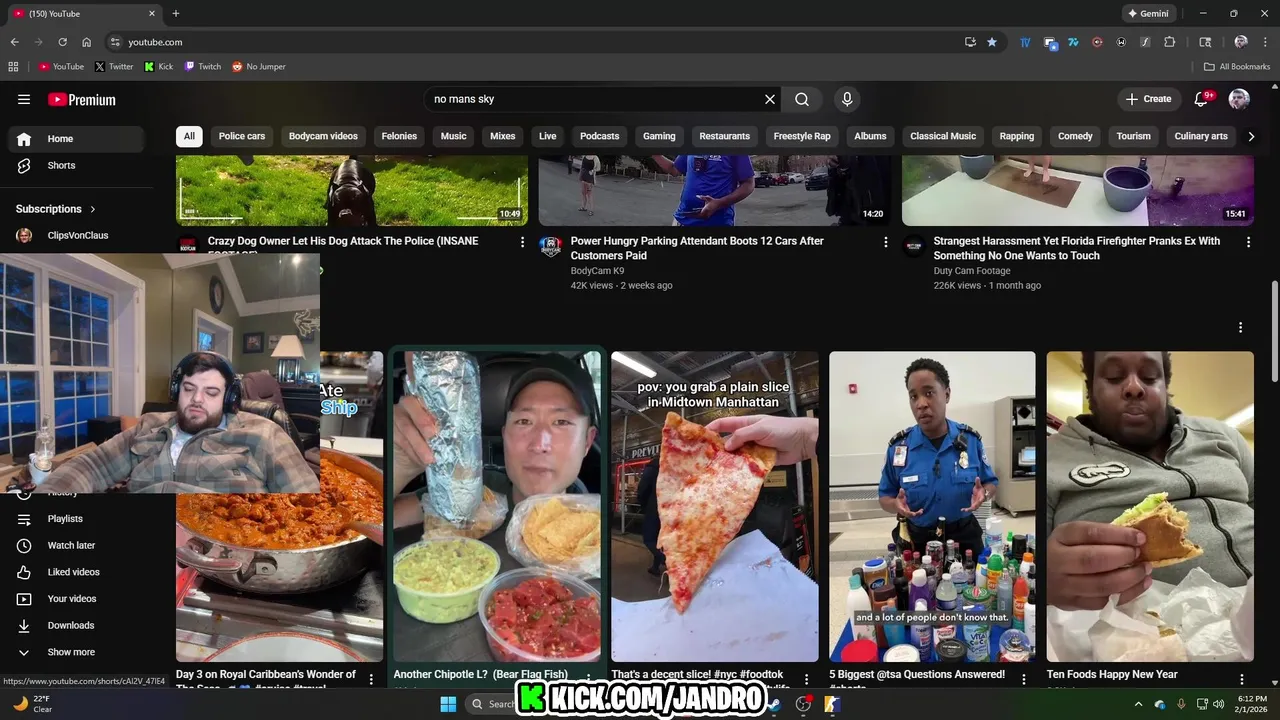Open the All Bookmarks folder
This screenshot has height=720, width=1280.
pyautogui.click(x=1237, y=67)
